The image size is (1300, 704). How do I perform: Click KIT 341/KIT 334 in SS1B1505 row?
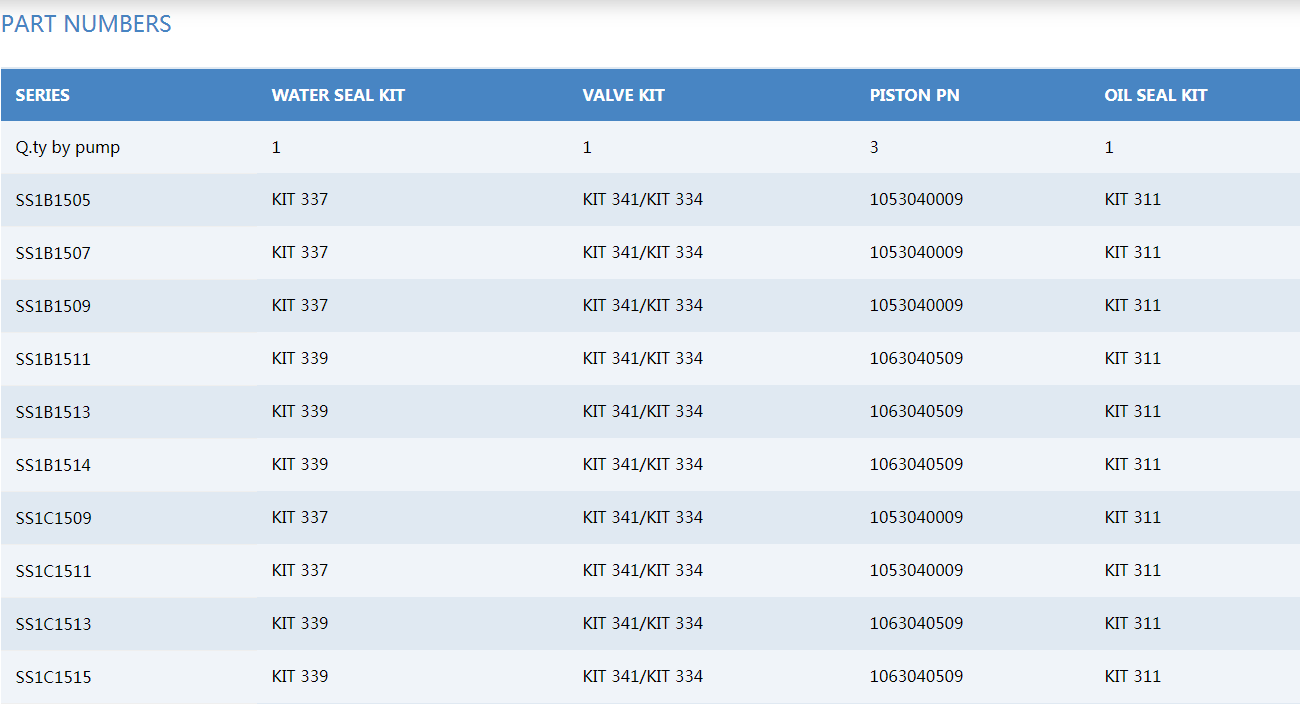[x=642, y=199]
